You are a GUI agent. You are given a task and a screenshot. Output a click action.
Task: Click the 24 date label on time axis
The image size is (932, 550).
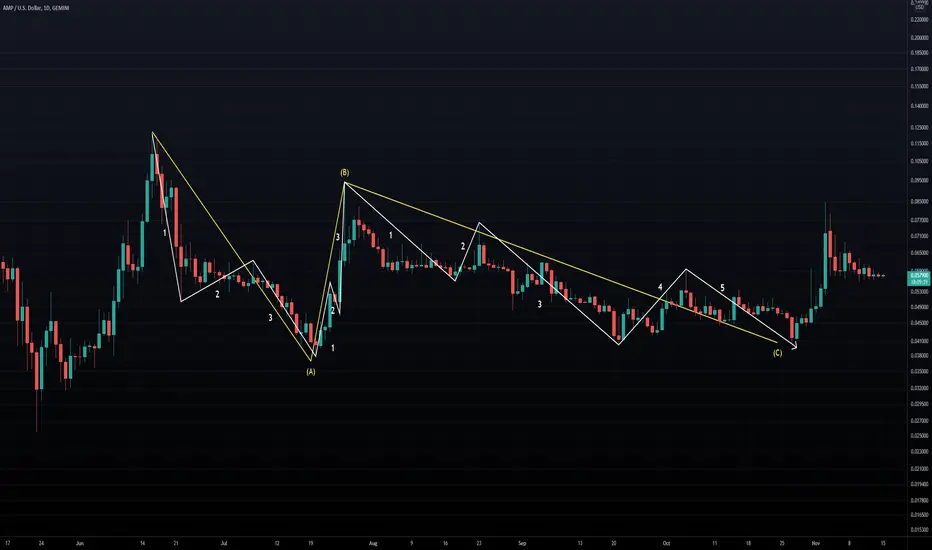[41, 543]
